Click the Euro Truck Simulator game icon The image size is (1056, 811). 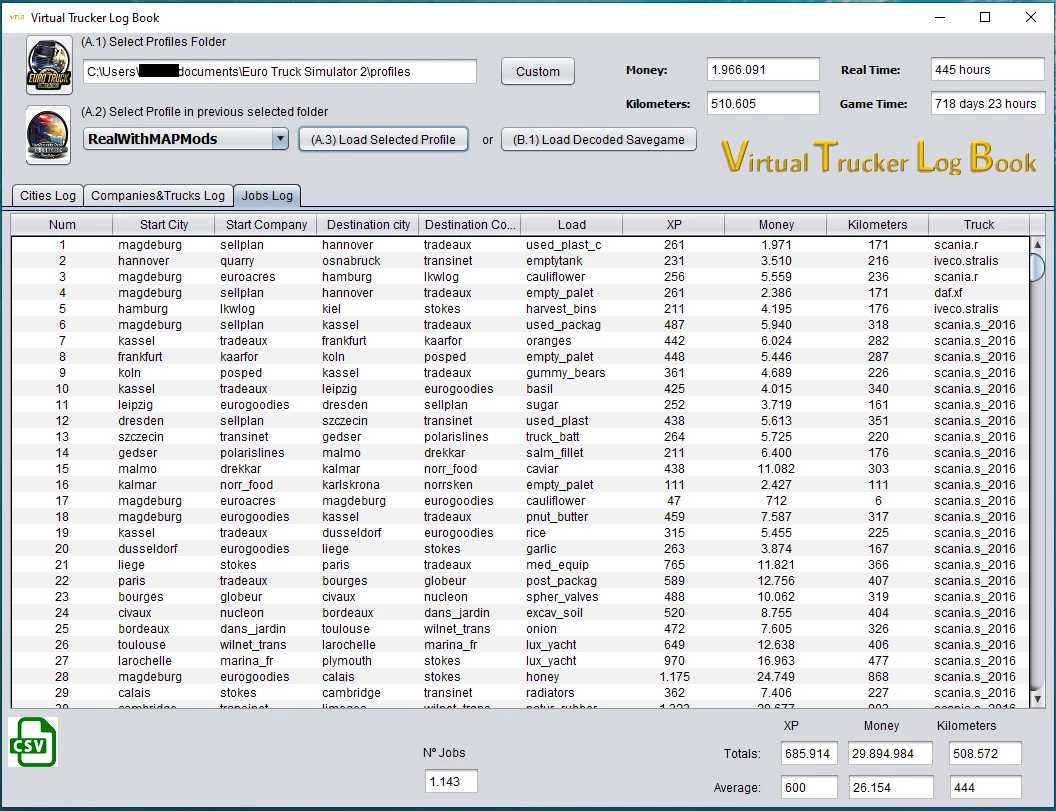pyautogui.click(x=48, y=66)
